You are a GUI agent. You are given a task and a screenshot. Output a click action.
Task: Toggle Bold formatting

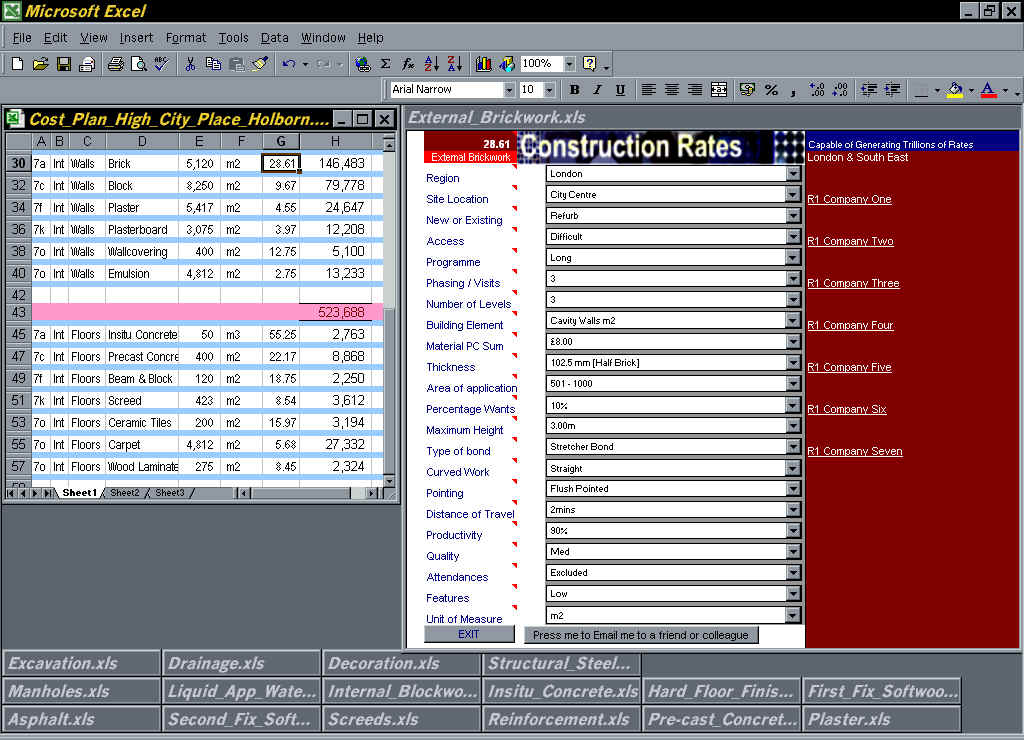tap(574, 89)
